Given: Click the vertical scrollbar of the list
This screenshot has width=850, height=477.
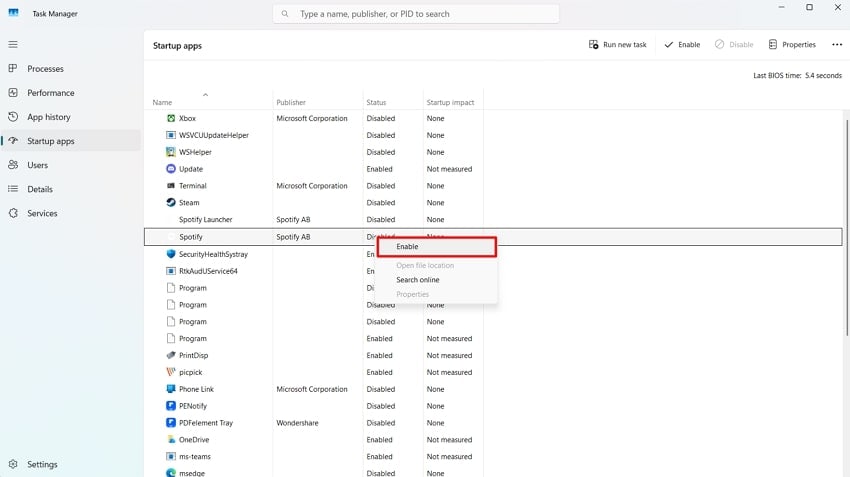Looking at the screenshot, I should tap(847, 228).
